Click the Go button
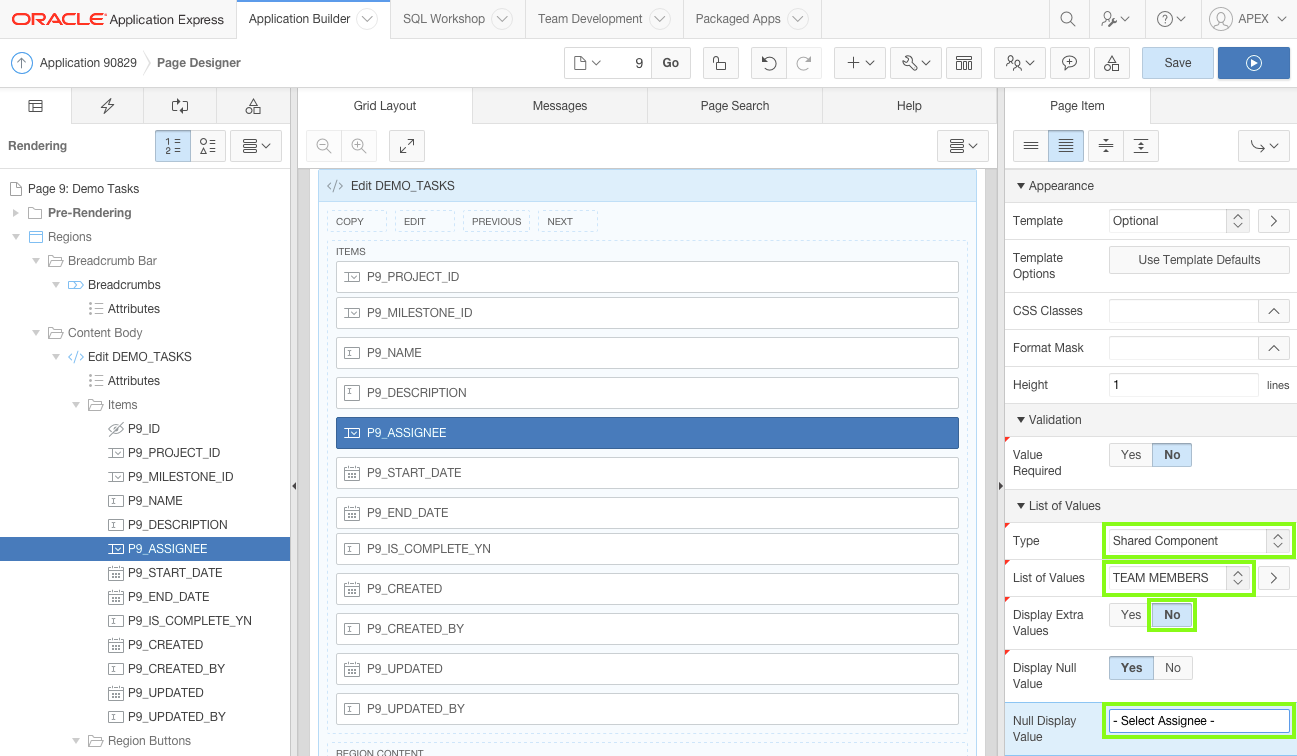Viewport: 1297px width, 756px height. (x=670, y=63)
